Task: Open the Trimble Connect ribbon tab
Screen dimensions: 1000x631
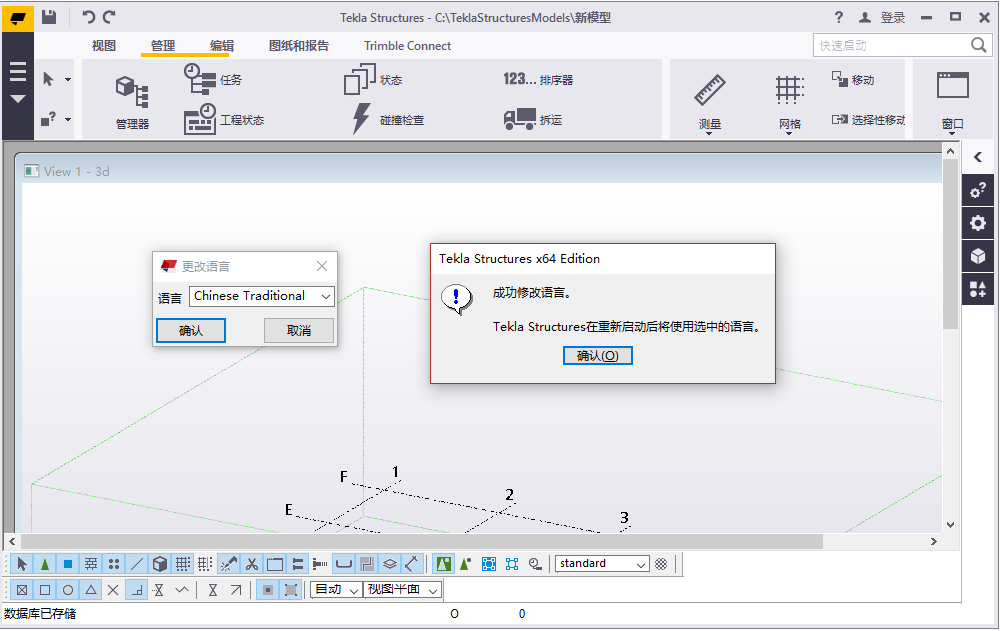Action: pyautogui.click(x=408, y=46)
